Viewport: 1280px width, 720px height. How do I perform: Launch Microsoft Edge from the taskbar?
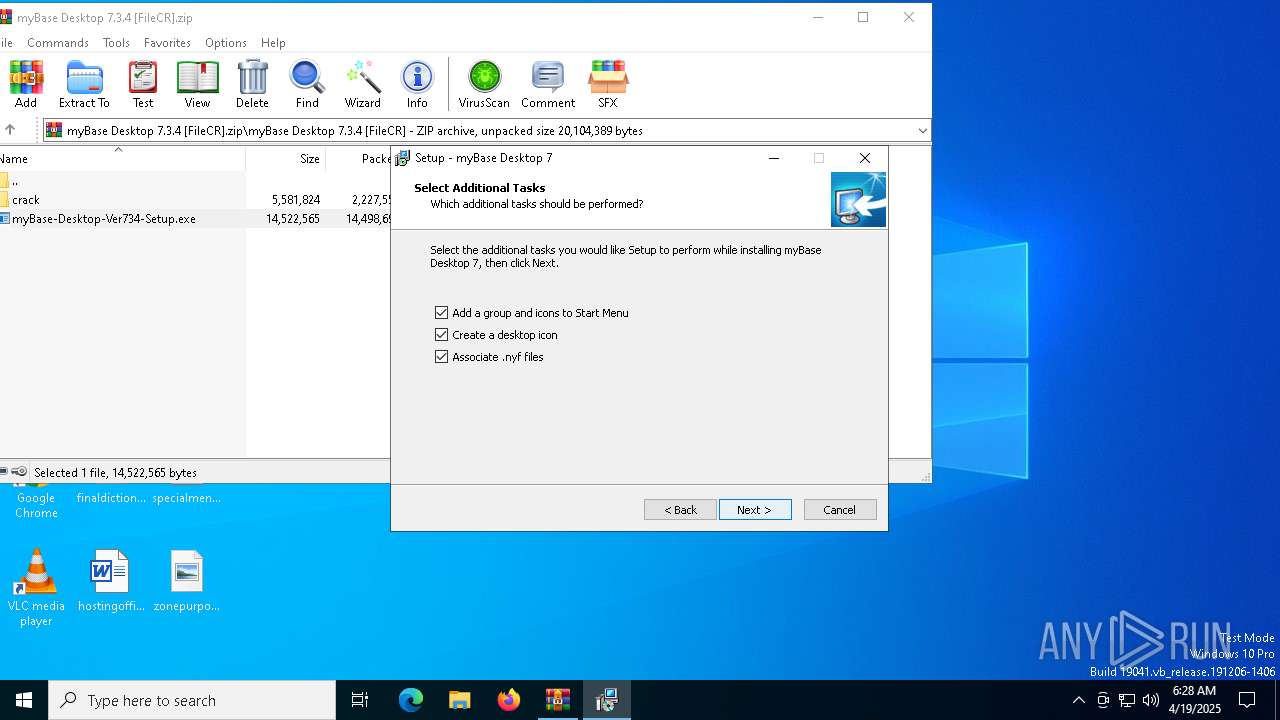click(411, 700)
